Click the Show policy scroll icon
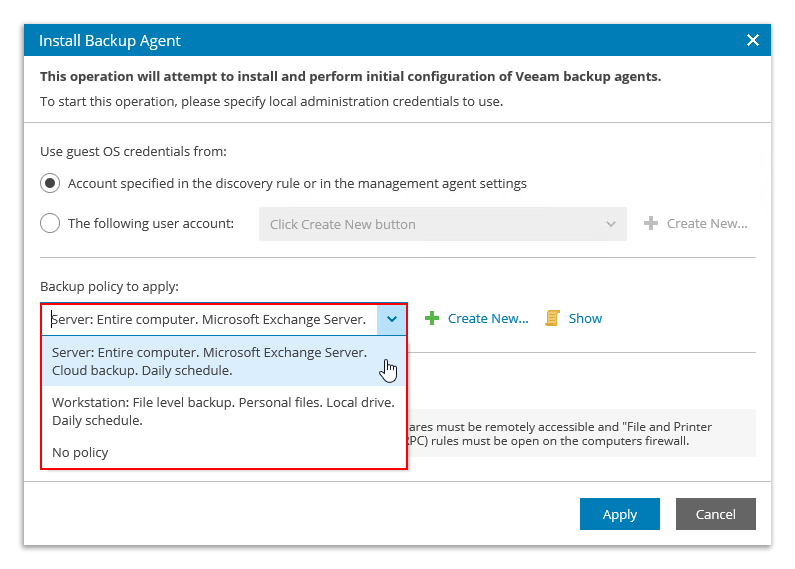Image resolution: width=795 pixels, height=569 pixels. tap(552, 318)
